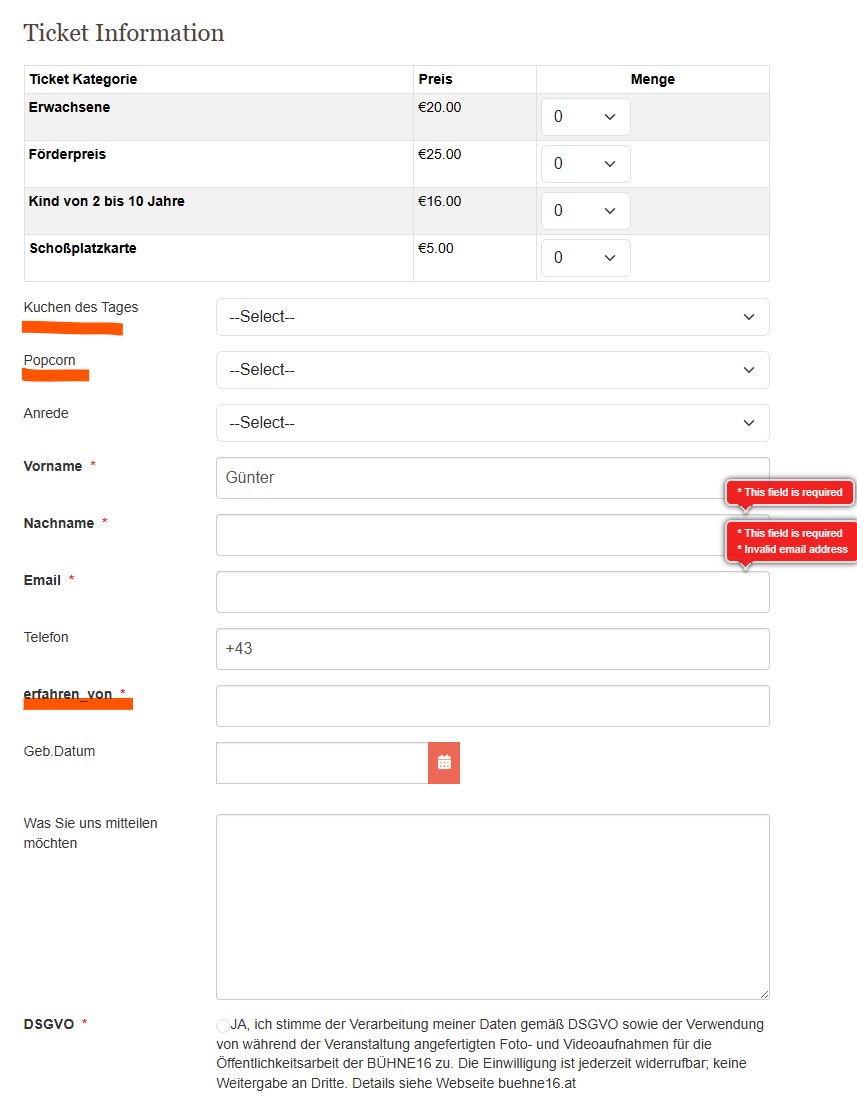The height and width of the screenshot is (1113, 857).
Task: Click the Geb.Datum date text box
Action: 322,763
